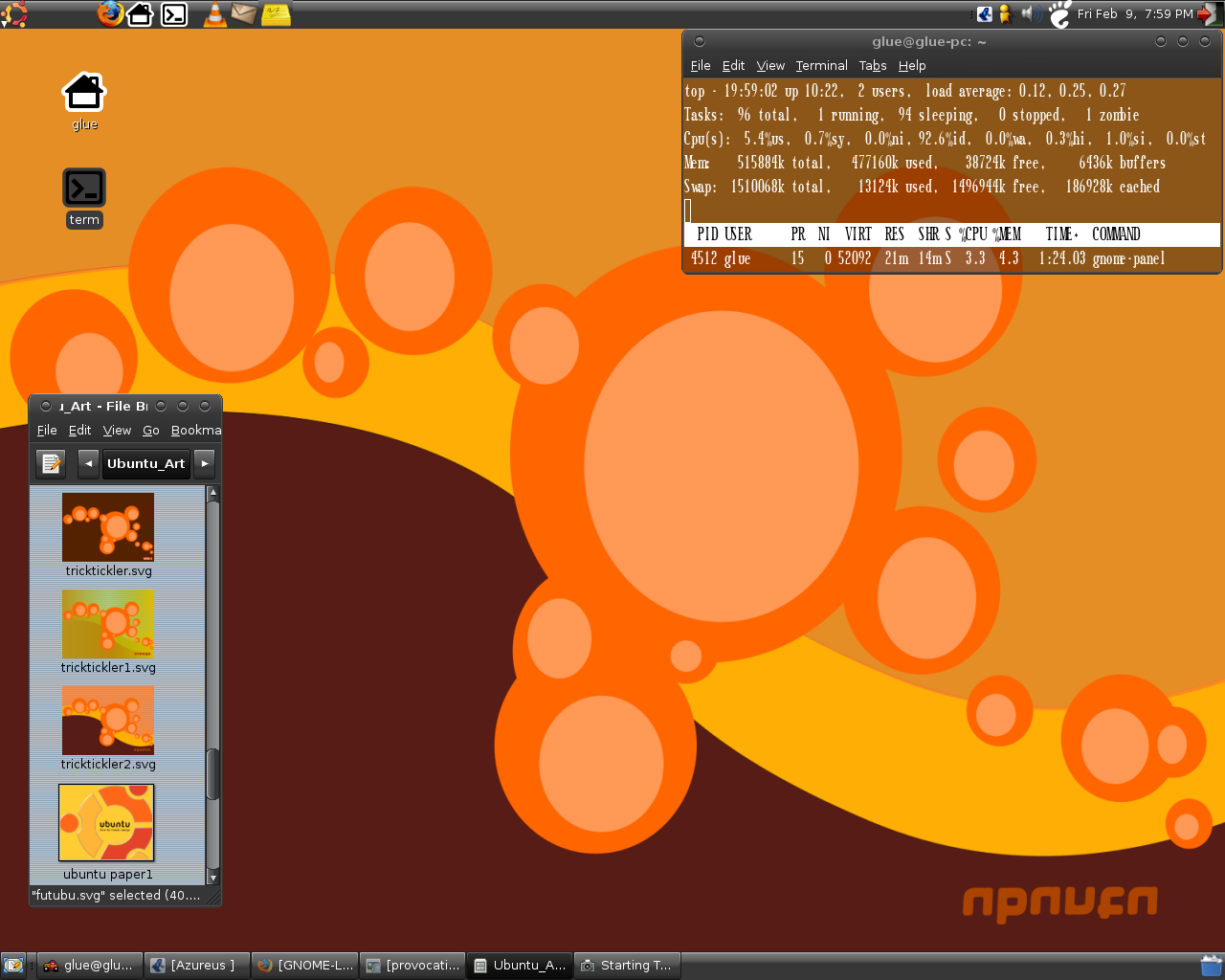The width and height of the screenshot is (1225, 980).
Task: Open the mail envelope launcher
Action: 244,13
